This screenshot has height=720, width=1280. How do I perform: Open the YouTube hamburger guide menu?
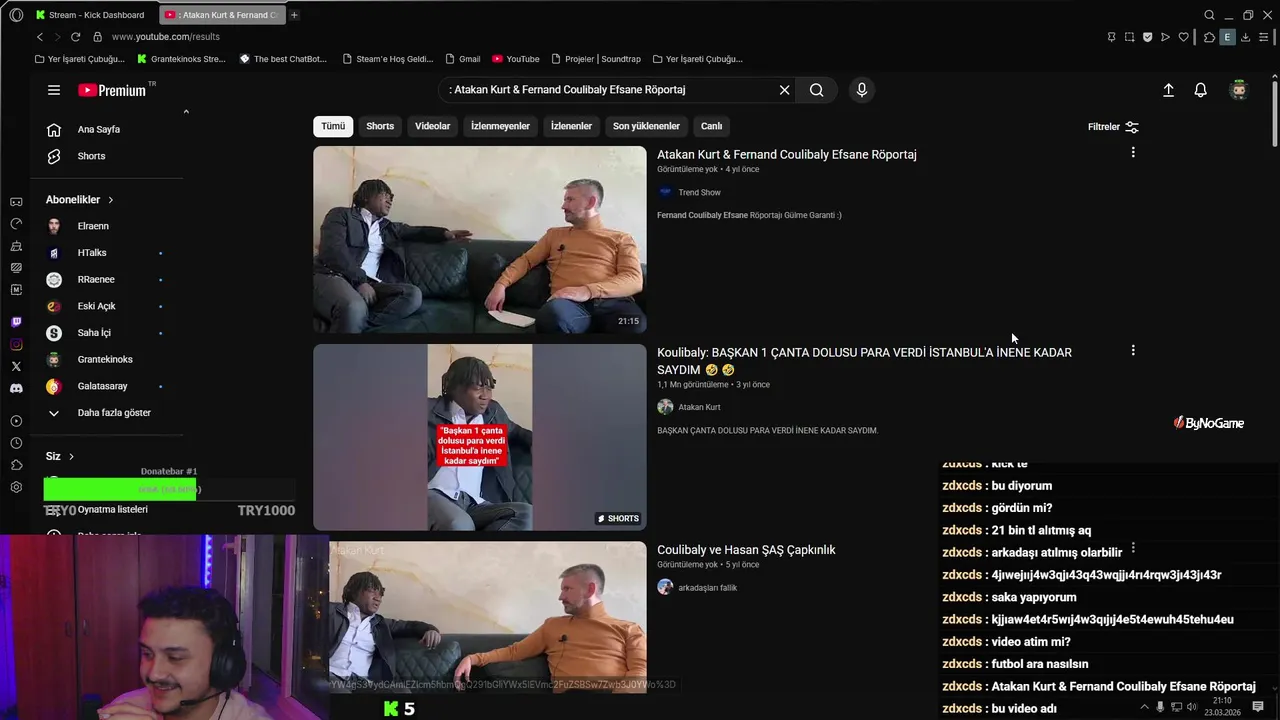pyautogui.click(x=54, y=90)
